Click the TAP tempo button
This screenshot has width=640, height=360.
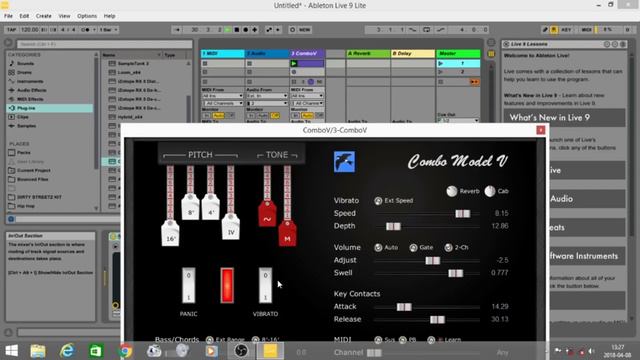point(11,30)
